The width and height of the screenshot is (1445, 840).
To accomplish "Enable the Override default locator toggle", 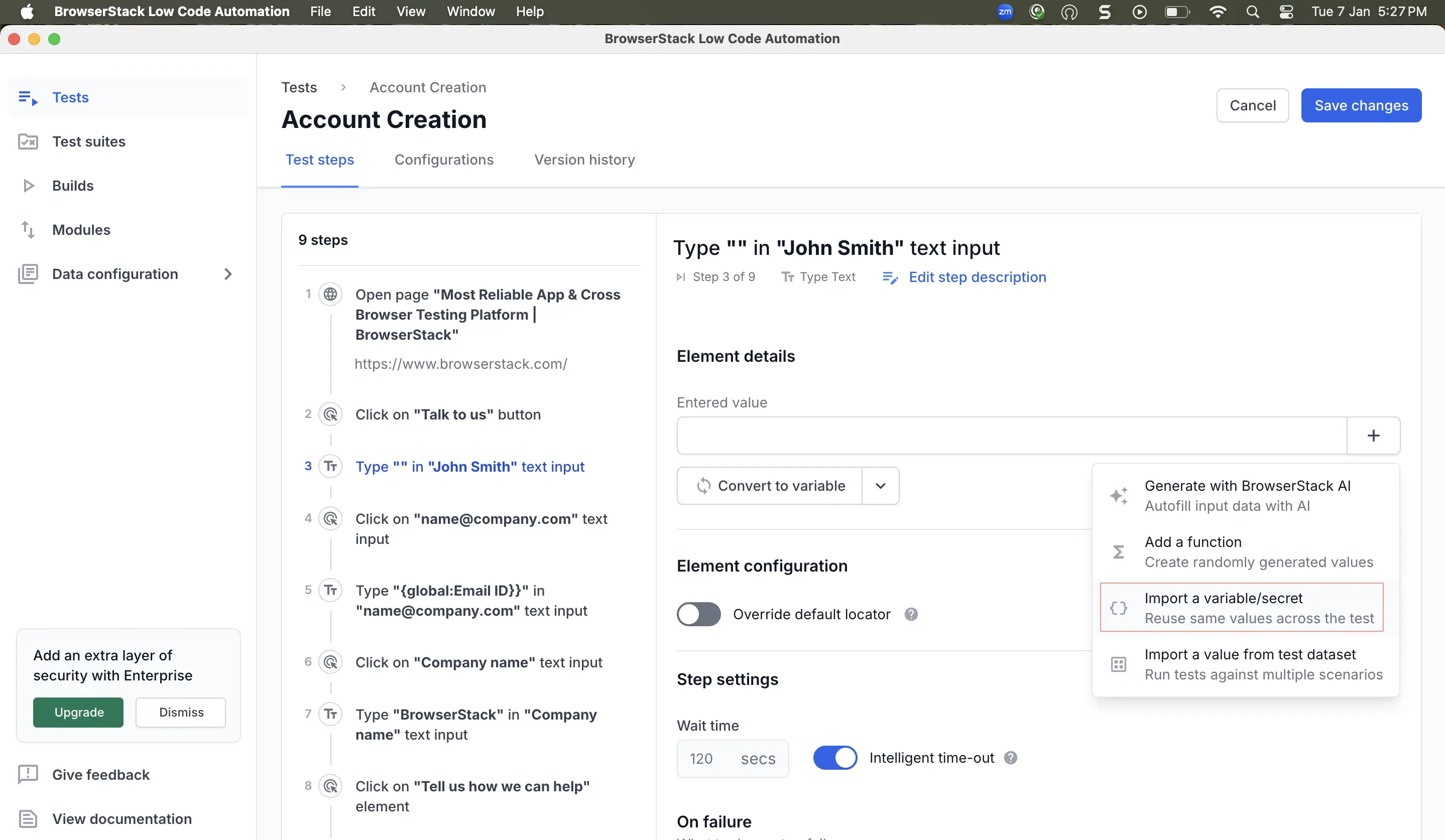I will [x=698, y=614].
